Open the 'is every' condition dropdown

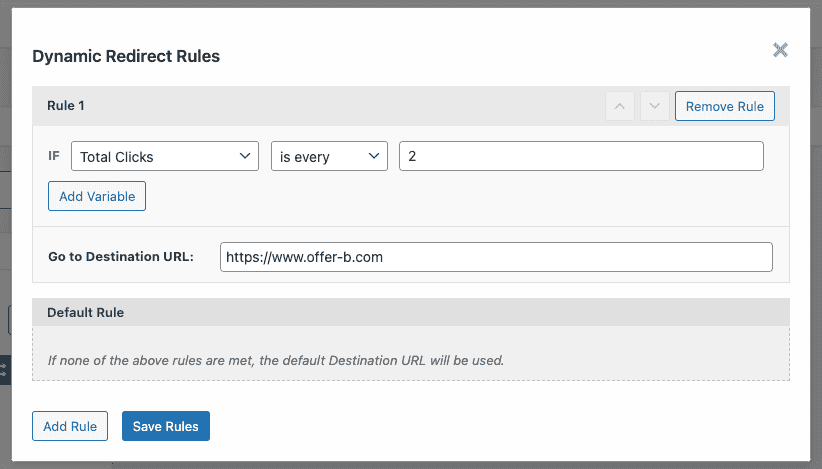coord(329,156)
